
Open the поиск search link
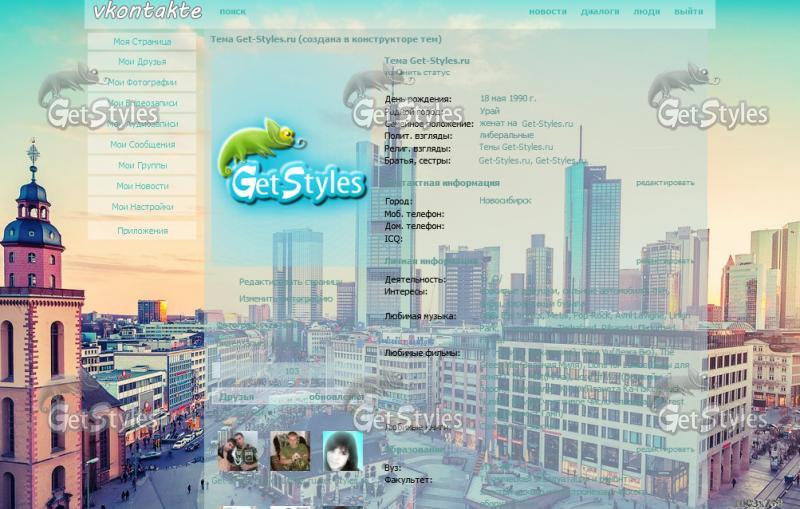(233, 11)
